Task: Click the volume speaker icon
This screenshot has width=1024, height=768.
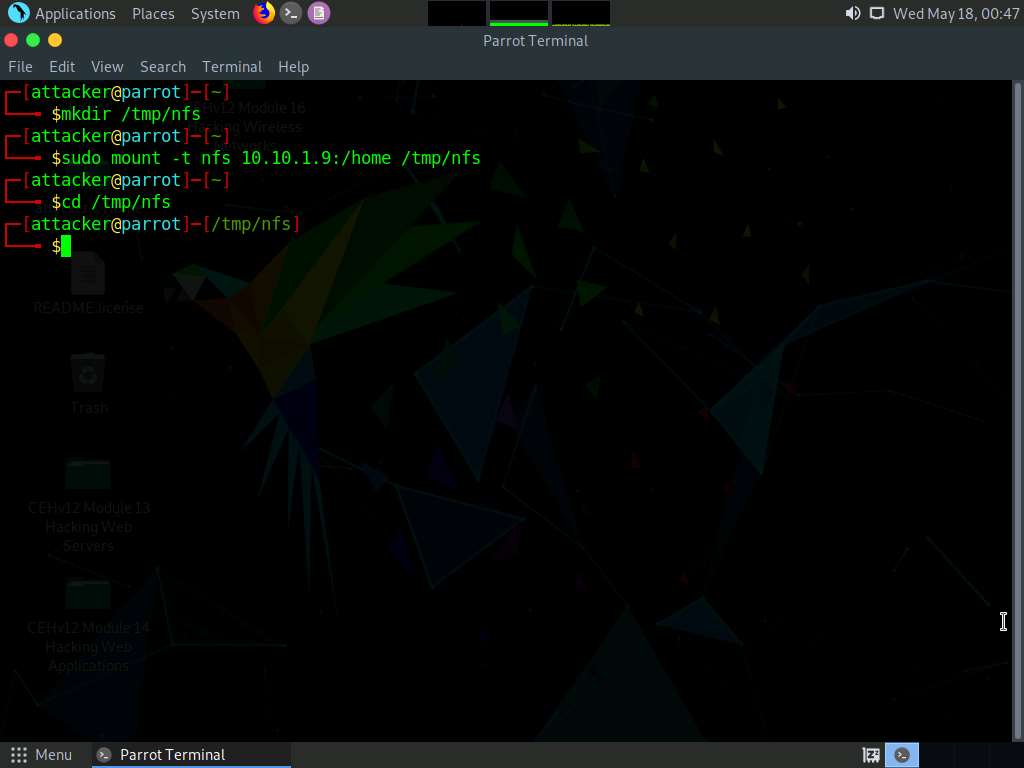Action: [x=852, y=13]
